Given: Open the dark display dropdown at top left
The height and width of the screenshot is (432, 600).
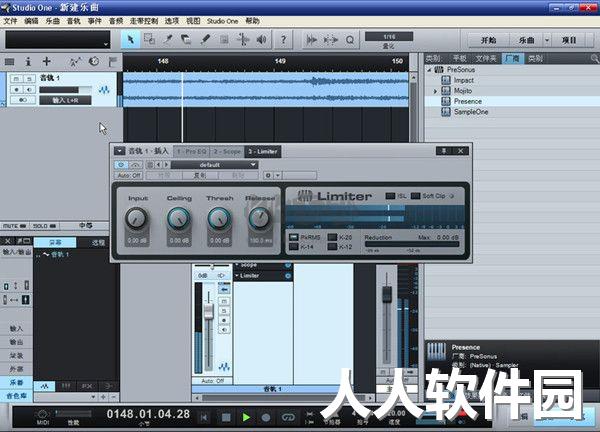Looking at the screenshot, I should click(58, 40).
